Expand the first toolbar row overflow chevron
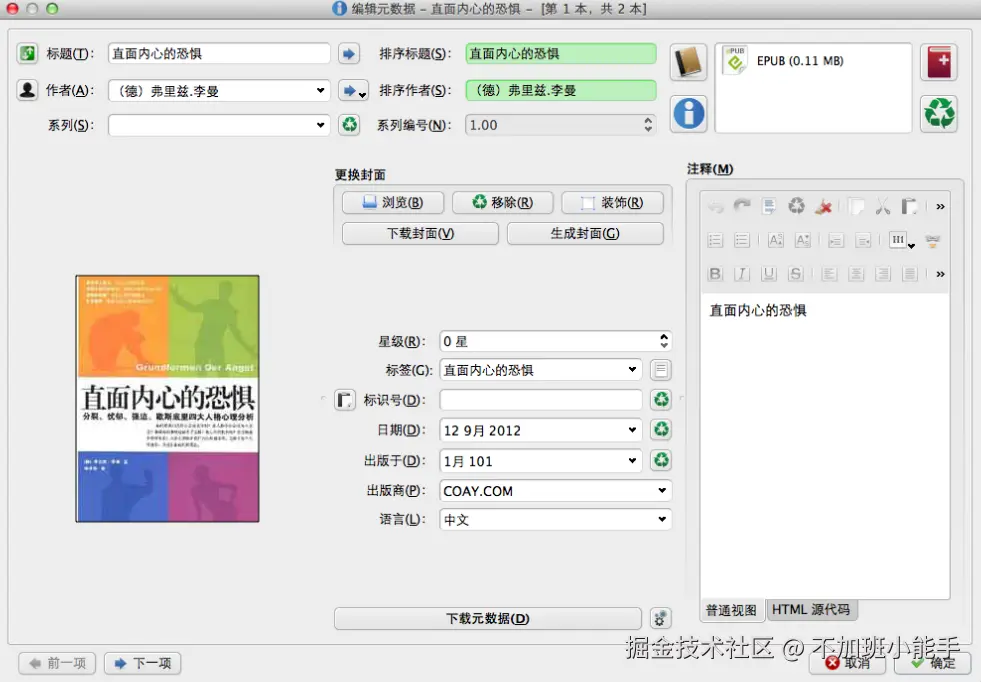981x682 pixels. (x=940, y=206)
